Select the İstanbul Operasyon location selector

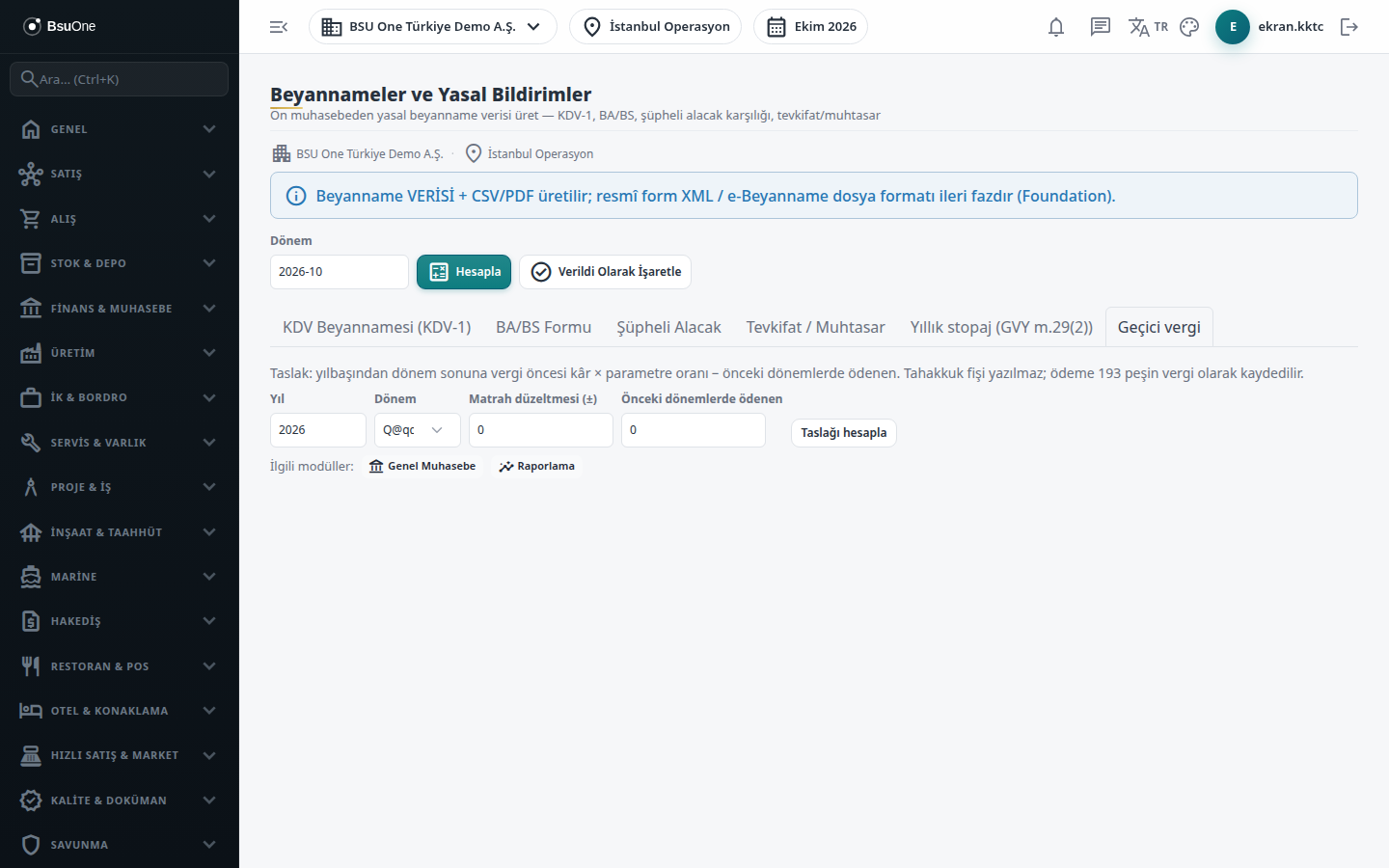pyautogui.click(x=656, y=27)
